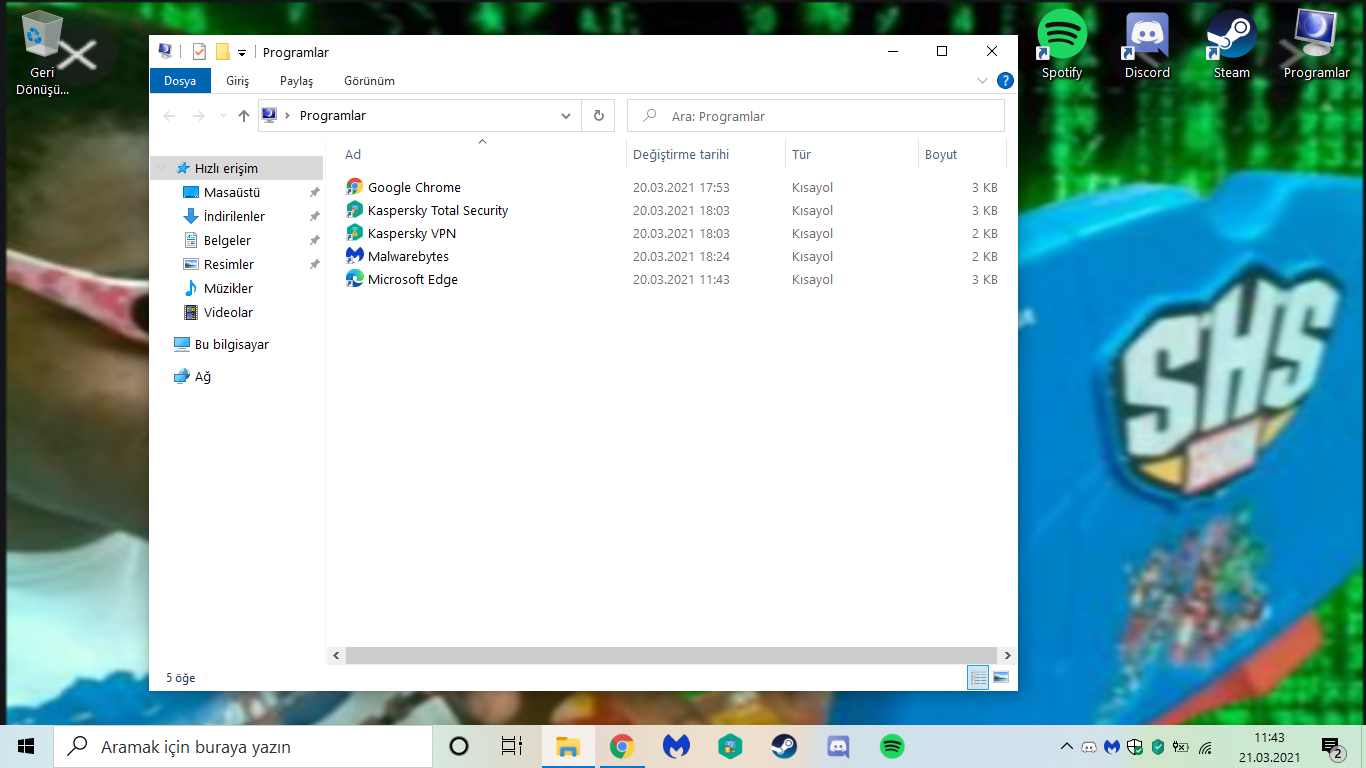Select the Programlar desktop icon

pyautogui.click(x=1317, y=44)
